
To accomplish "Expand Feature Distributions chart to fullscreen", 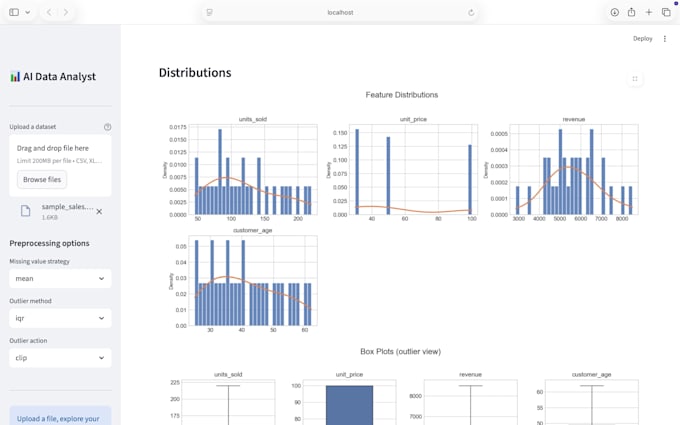I will click(635, 78).
